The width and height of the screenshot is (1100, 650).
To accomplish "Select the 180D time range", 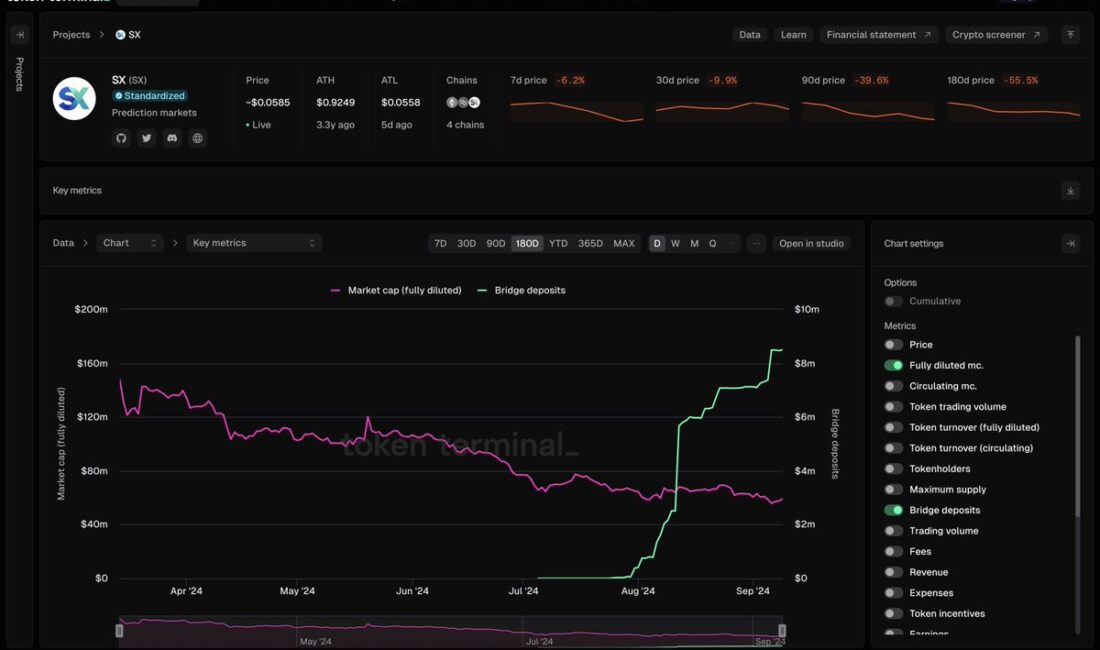I will [x=527, y=243].
